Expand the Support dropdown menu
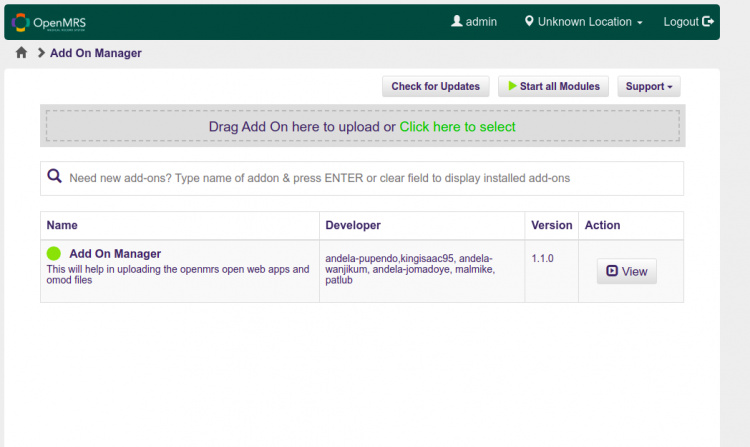 [x=649, y=86]
